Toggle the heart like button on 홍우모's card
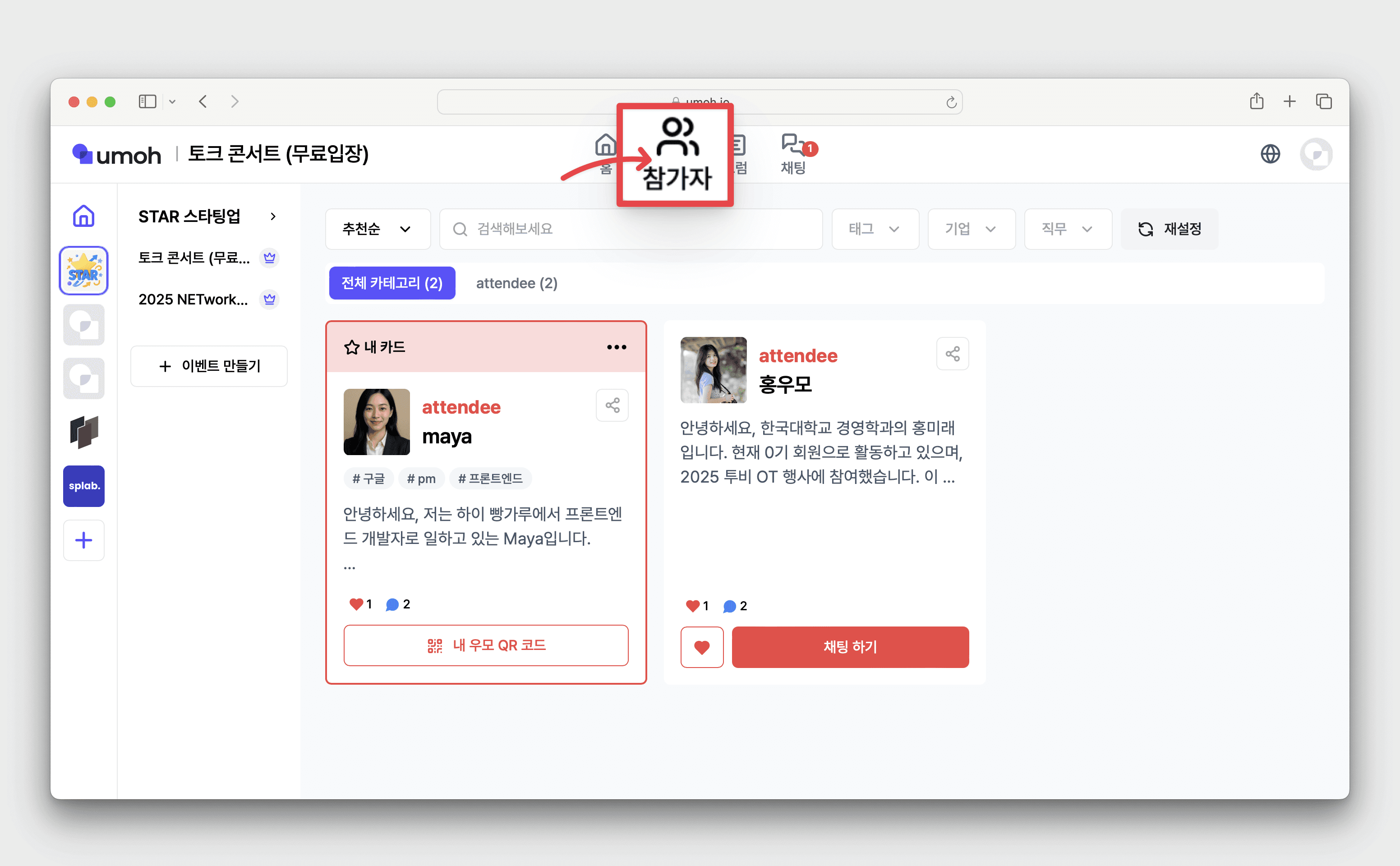The width and height of the screenshot is (1400, 866). 701,647
